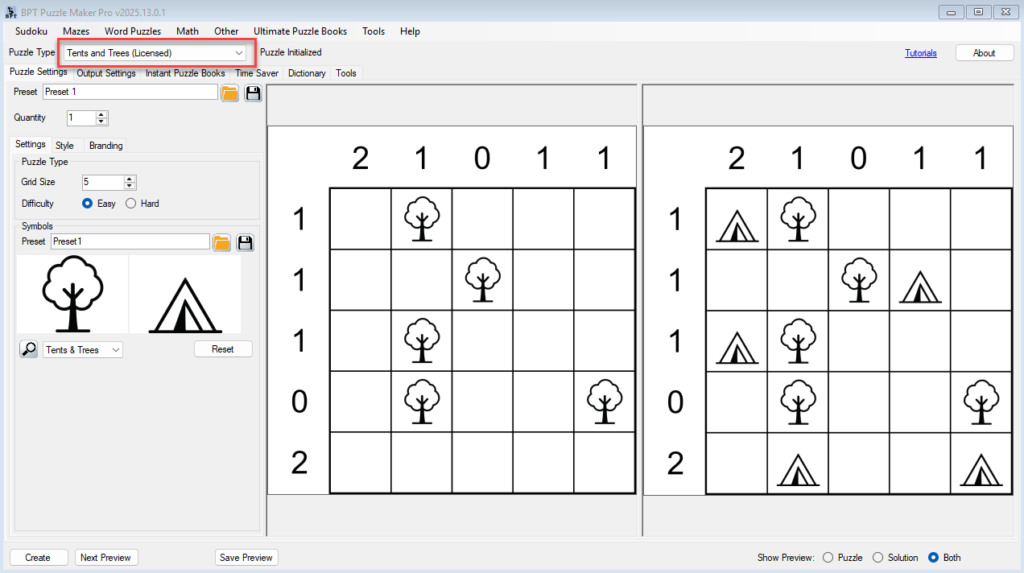Open the Puzzle Type dropdown
The height and width of the screenshot is (573, 1024).
click(155, 52)
